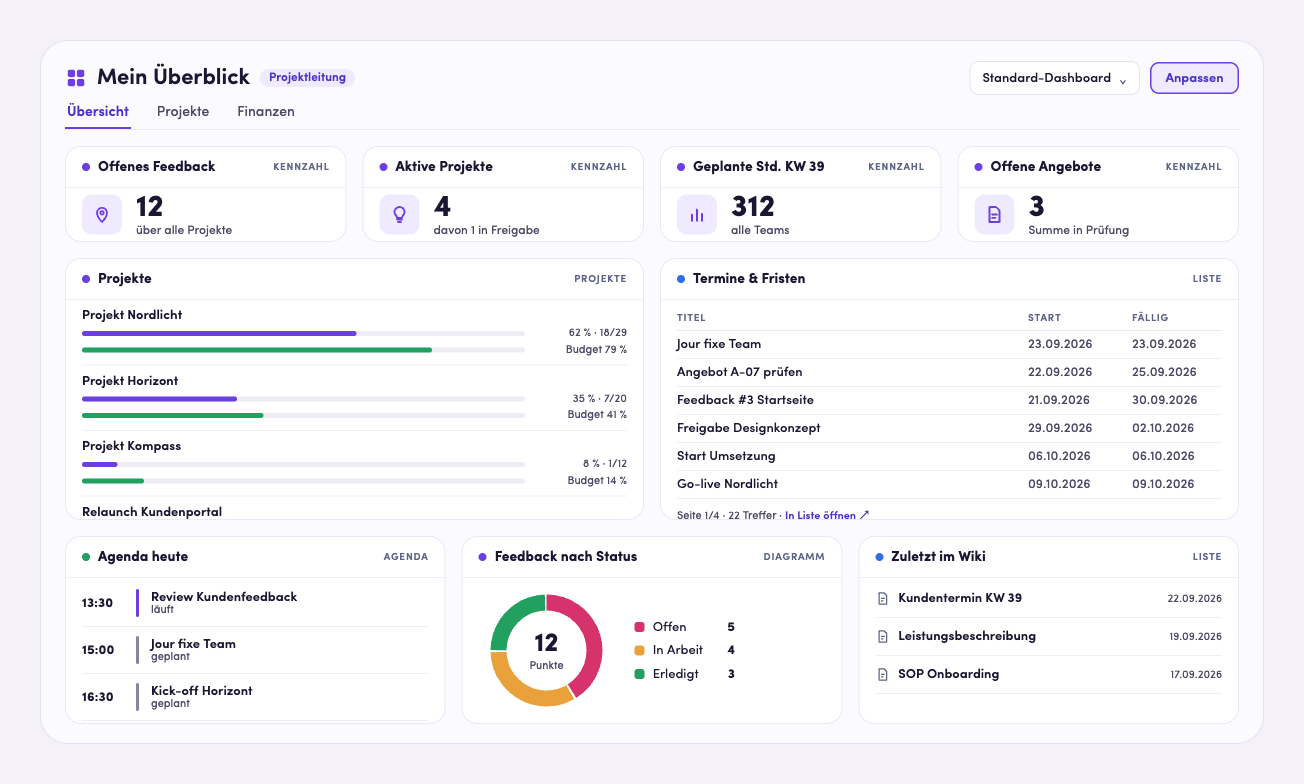Select the Jour fixe Team row in Termine
Image resolution: width=1304 pixels, height=784 pixels.
949,344
